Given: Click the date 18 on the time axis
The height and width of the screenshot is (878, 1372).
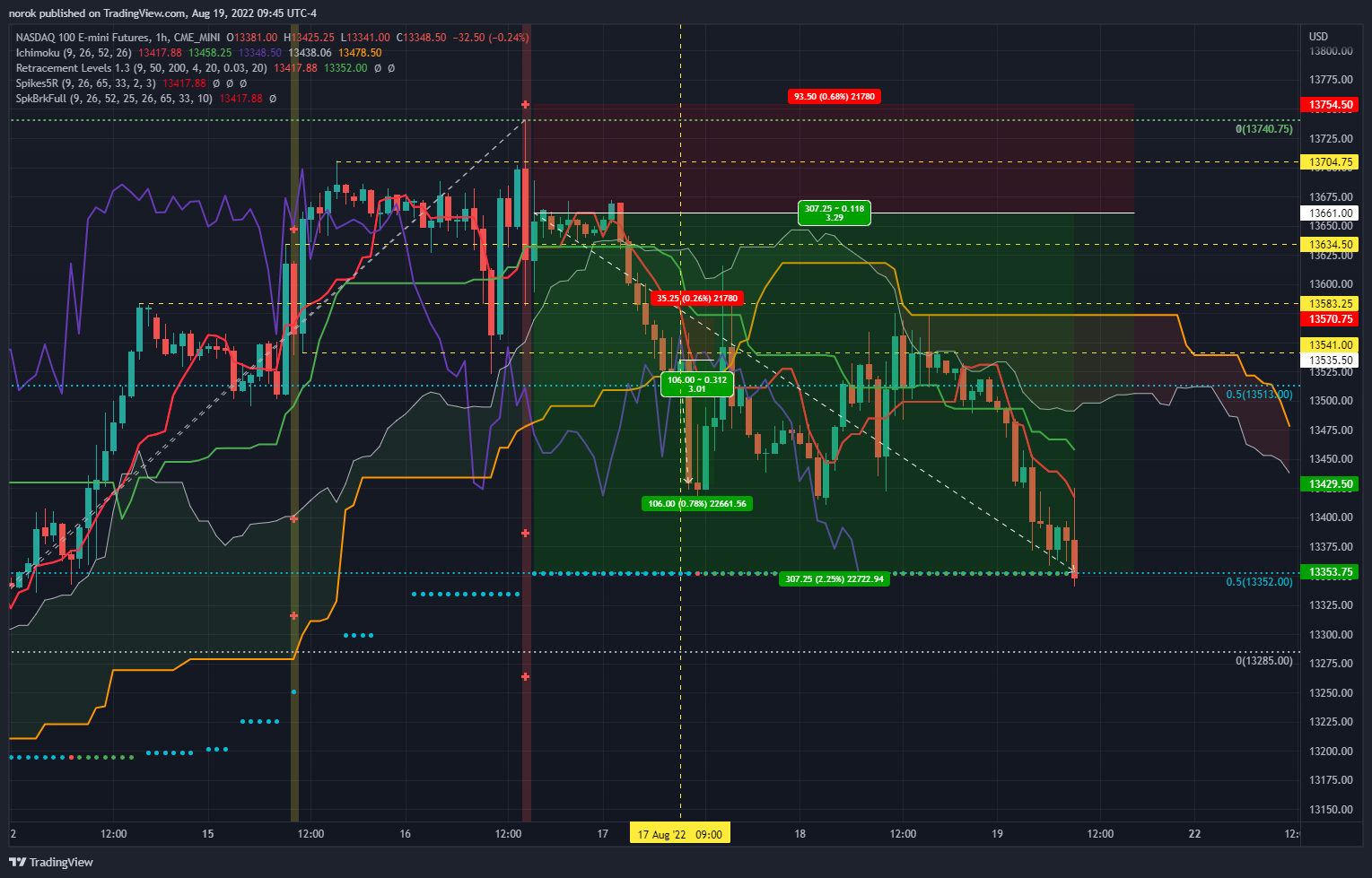Looking at the screenshot, I should point(800,834).
